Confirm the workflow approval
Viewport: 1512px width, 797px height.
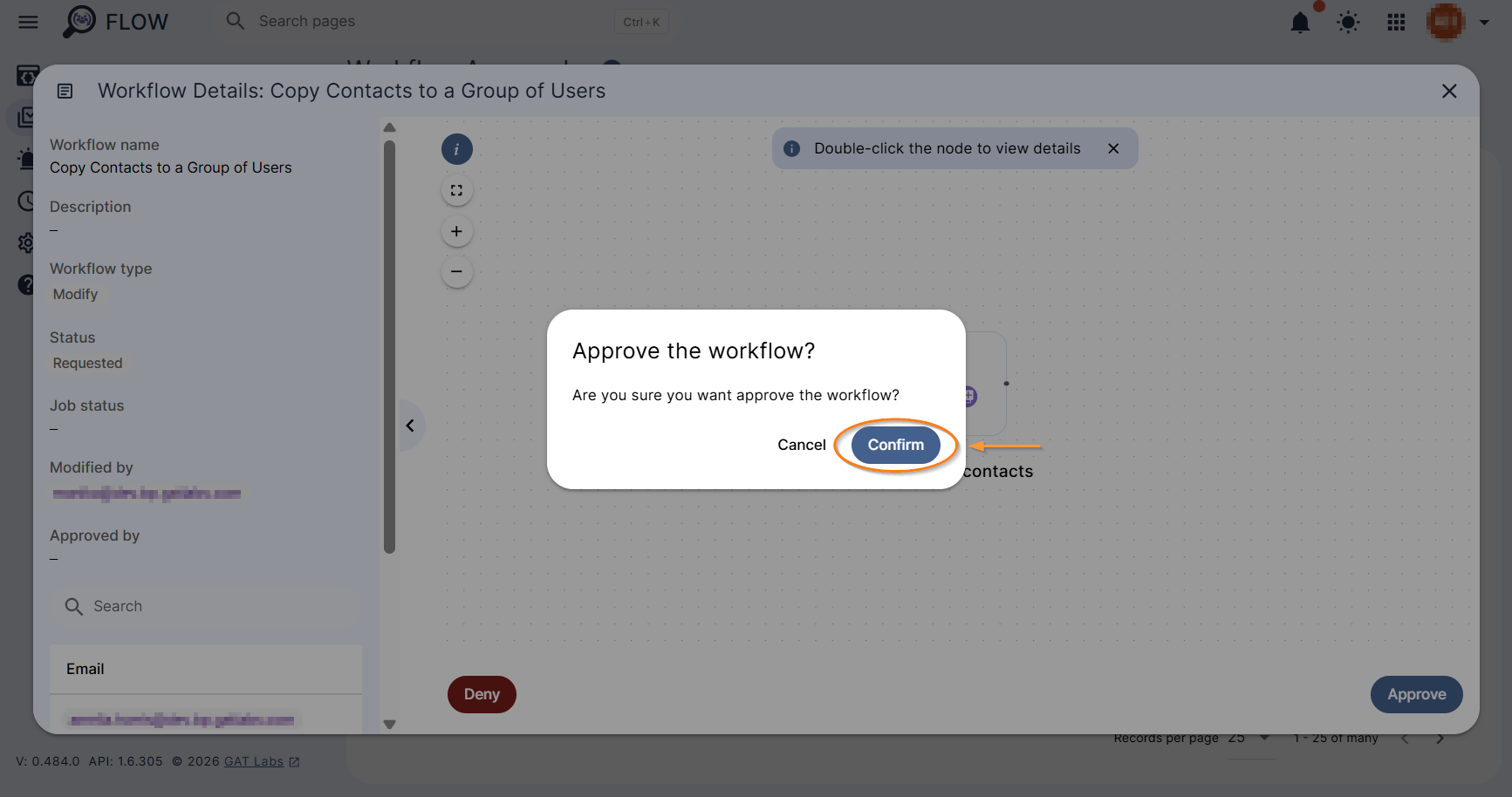[x=895, y=445]
